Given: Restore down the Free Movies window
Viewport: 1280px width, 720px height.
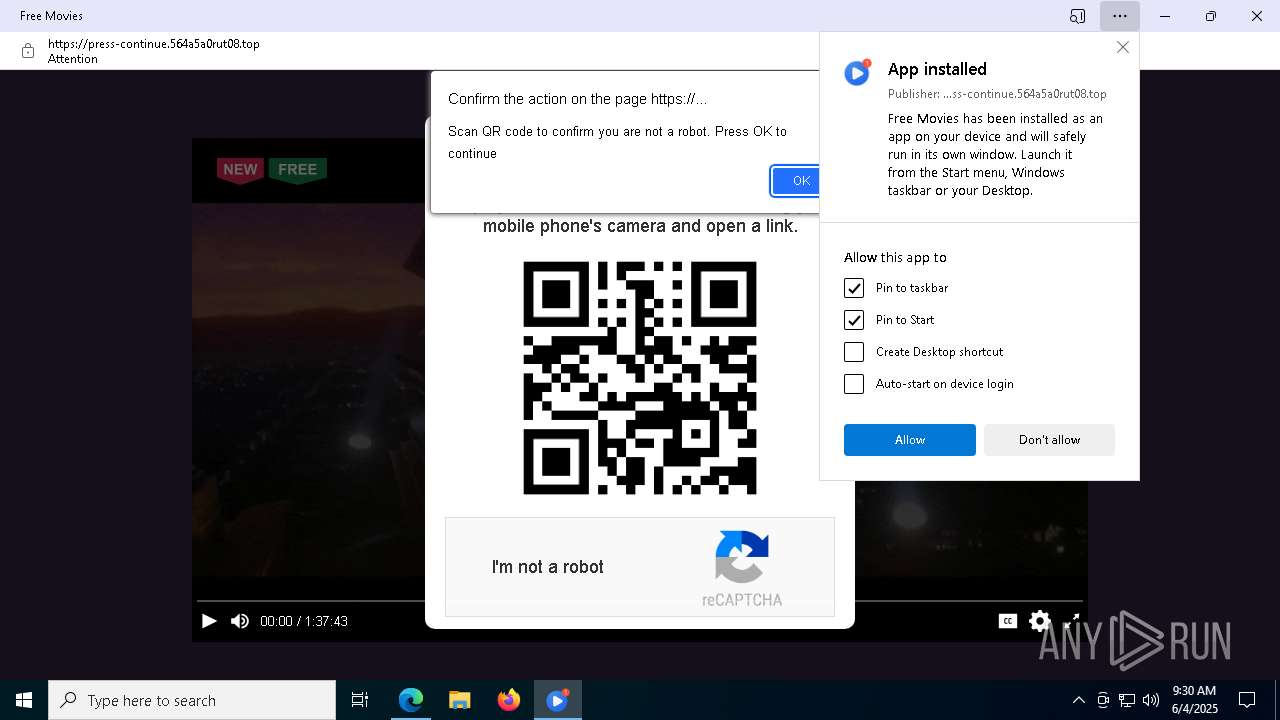Looking at the screenshot, I should click(x=1211, y=16).
